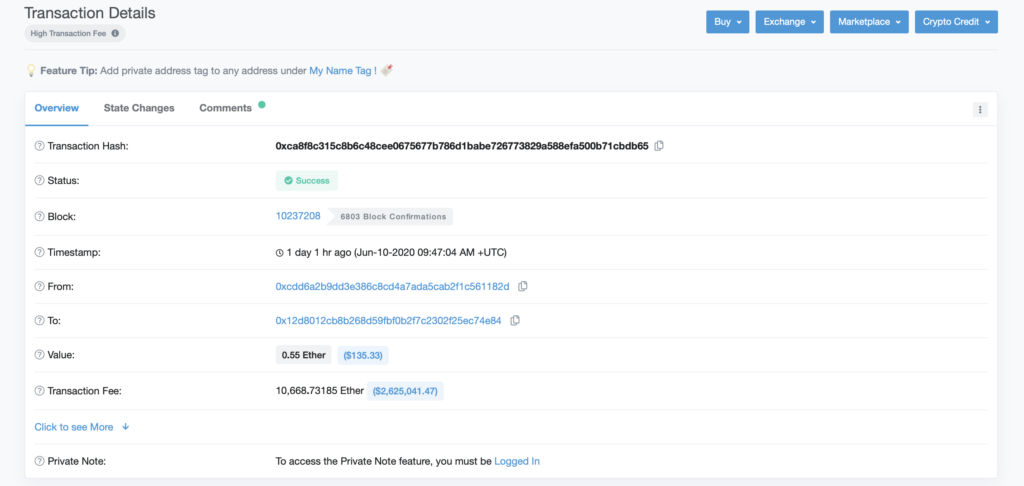1024x486 pixels.
Task: Open the Buy dropdown
Action: pos(728,22)
